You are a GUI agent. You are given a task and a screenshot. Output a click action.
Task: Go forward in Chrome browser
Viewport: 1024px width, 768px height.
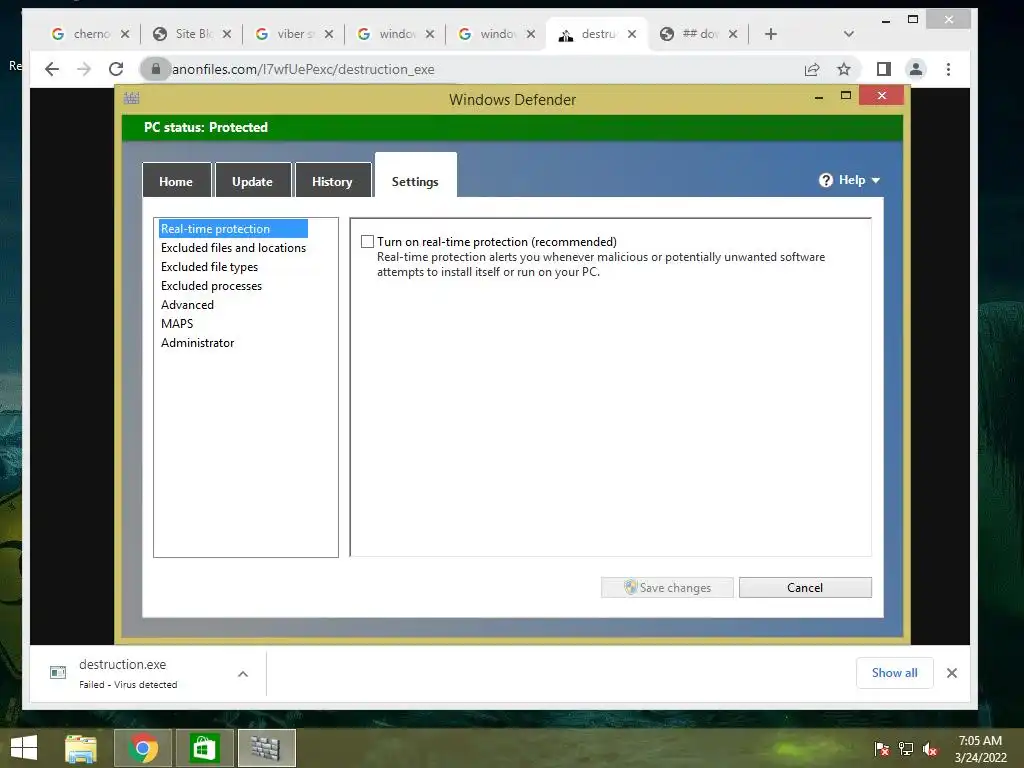[x=84, y=69]
